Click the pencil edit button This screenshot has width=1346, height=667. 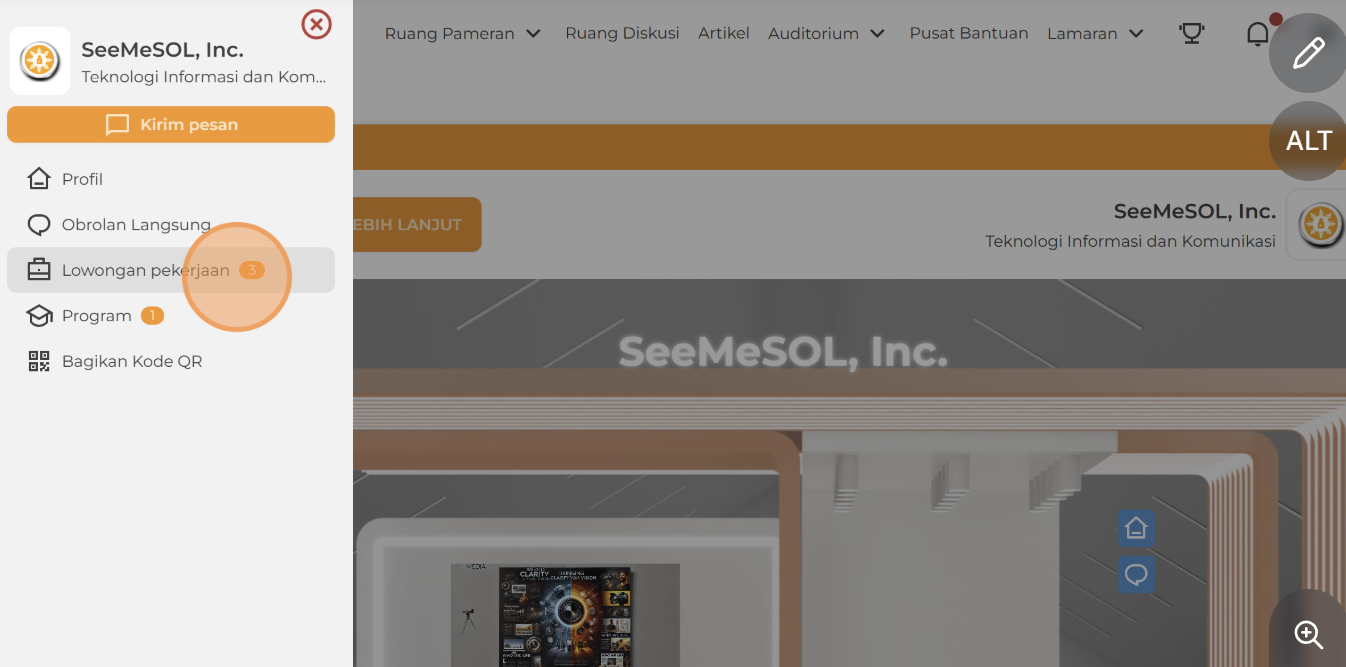tap(1308, 53)
